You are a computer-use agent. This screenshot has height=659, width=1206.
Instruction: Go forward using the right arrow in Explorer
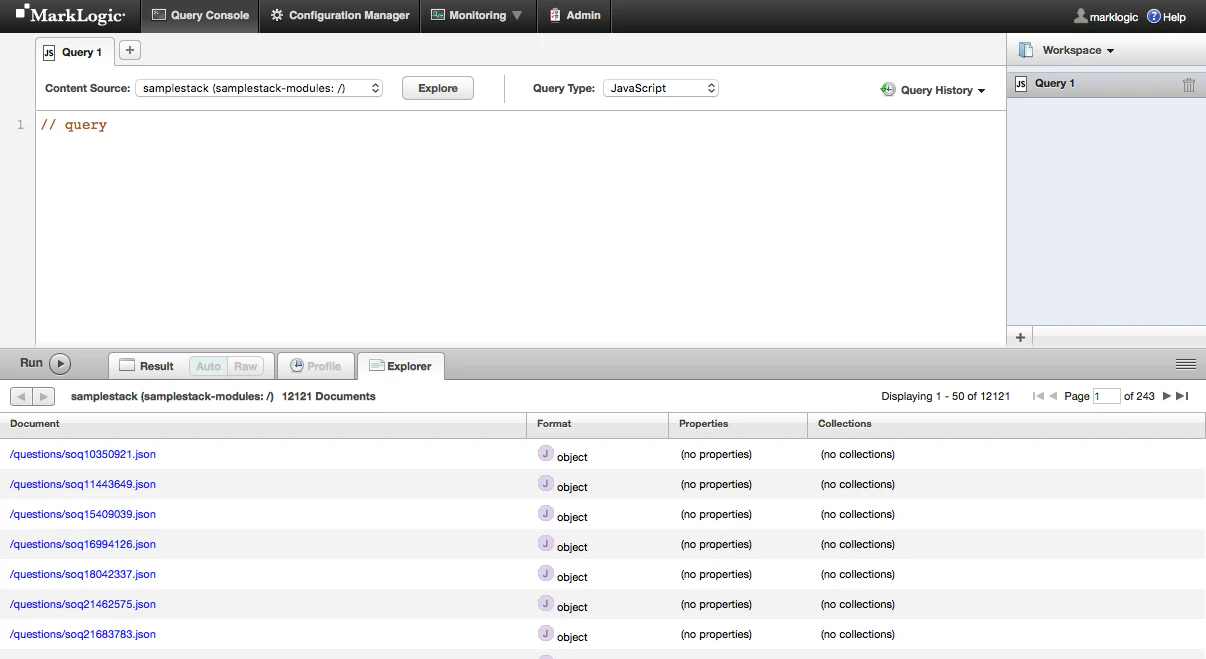tap(44, 396)
